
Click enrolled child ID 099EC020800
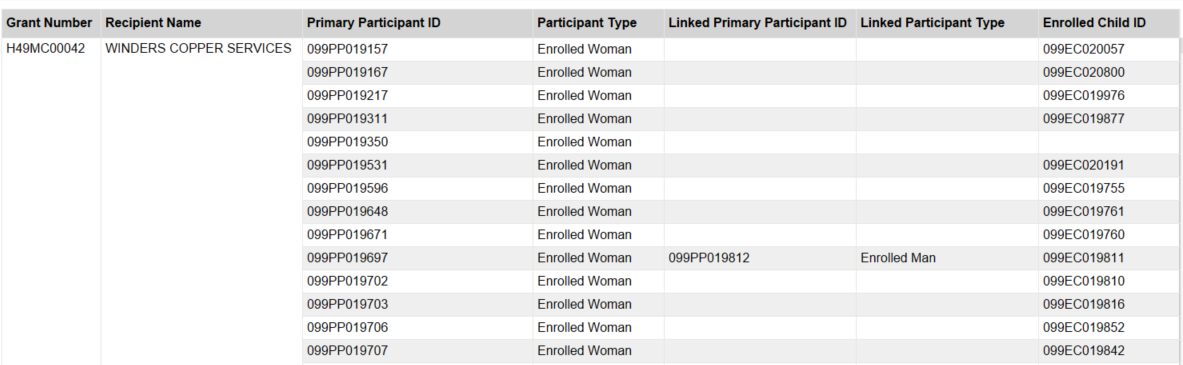[x=1084, y=72]
